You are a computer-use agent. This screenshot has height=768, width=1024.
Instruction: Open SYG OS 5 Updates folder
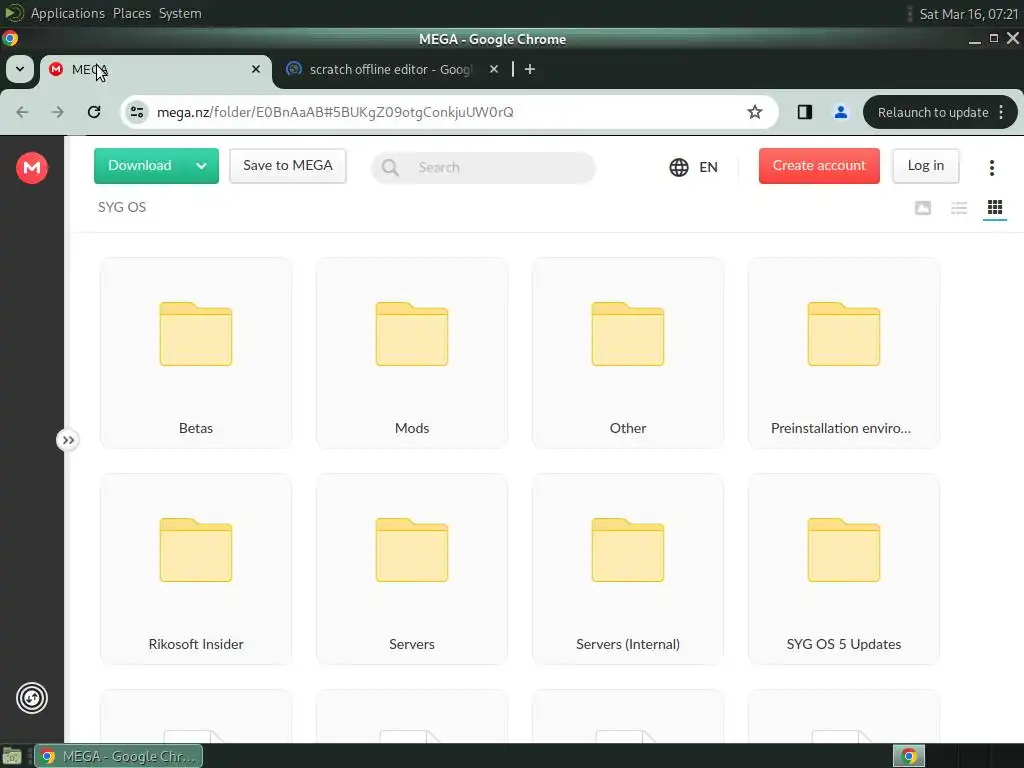point(844,569)
